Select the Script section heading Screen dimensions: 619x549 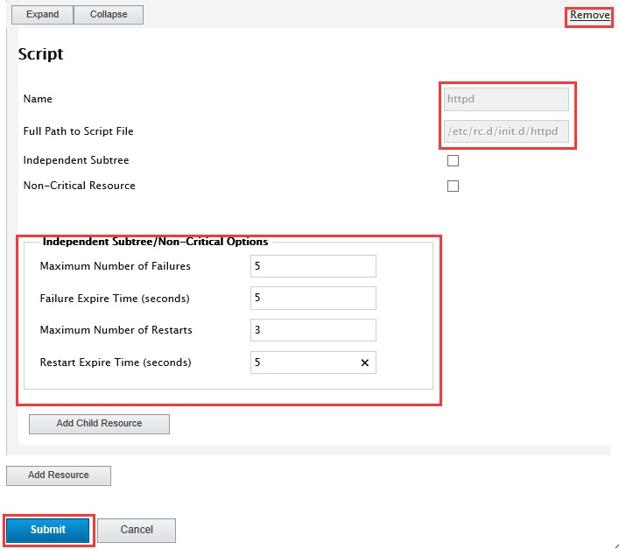pos(40,54)
